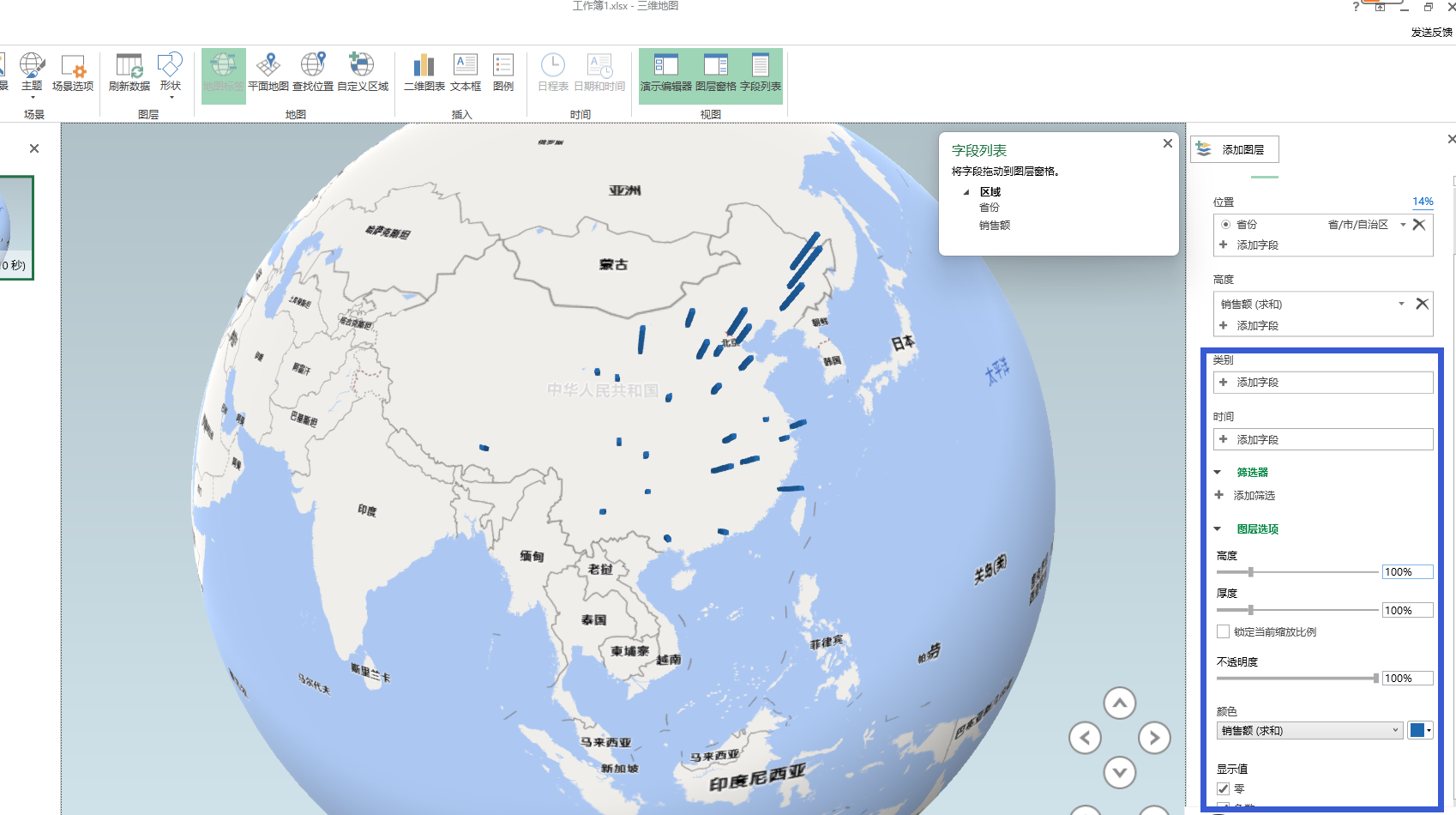This screenshot has width=1456, height=815.
Task: Adjust the 厚度 thickness slider
Action: (1251, 610)
